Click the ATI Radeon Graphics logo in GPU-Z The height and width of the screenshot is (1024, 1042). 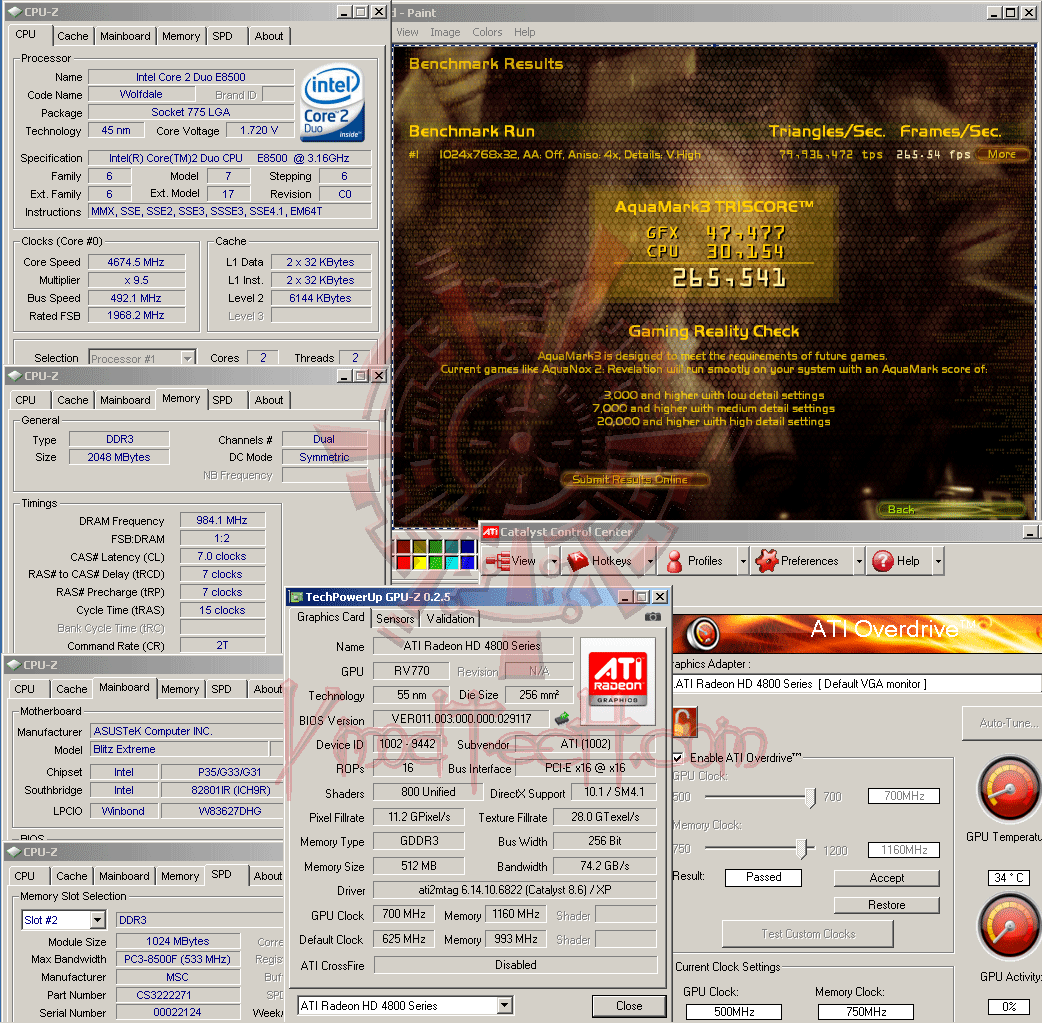coord(617,680)
